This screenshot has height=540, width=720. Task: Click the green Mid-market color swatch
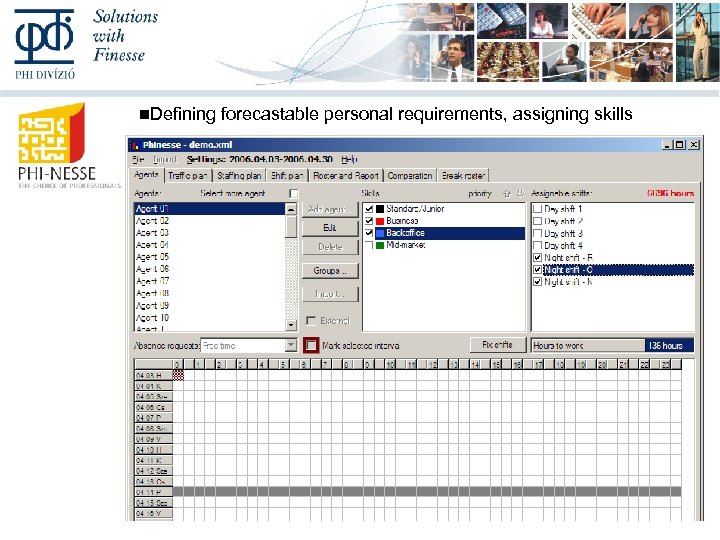click(x=380, y=245)
